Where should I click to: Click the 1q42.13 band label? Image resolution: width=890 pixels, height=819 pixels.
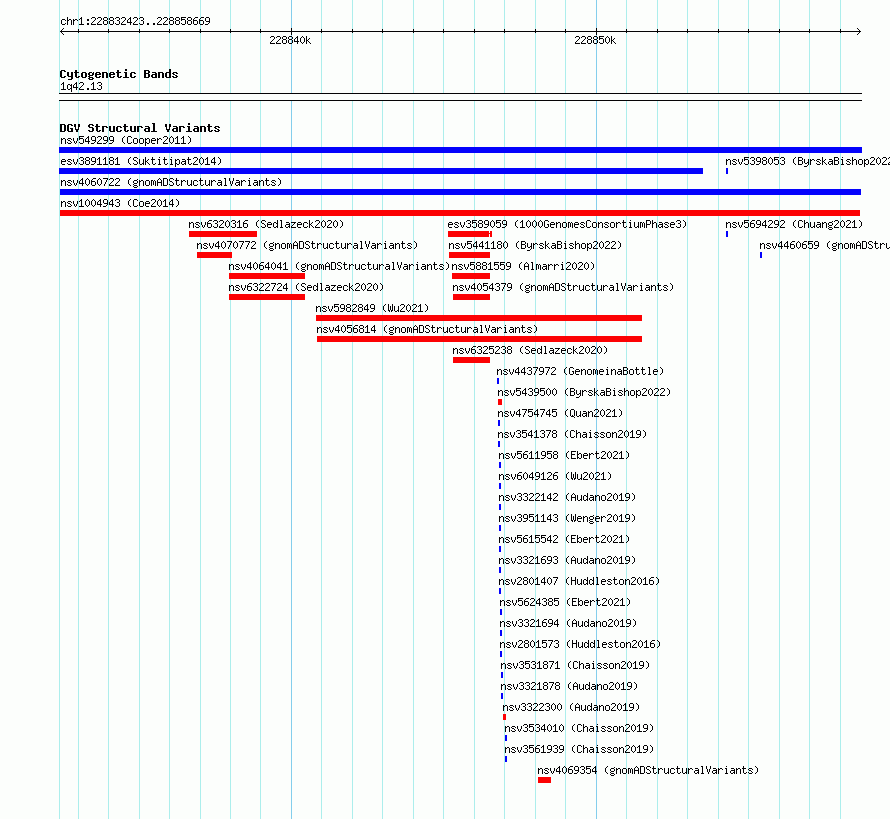[x=81, y=86]
